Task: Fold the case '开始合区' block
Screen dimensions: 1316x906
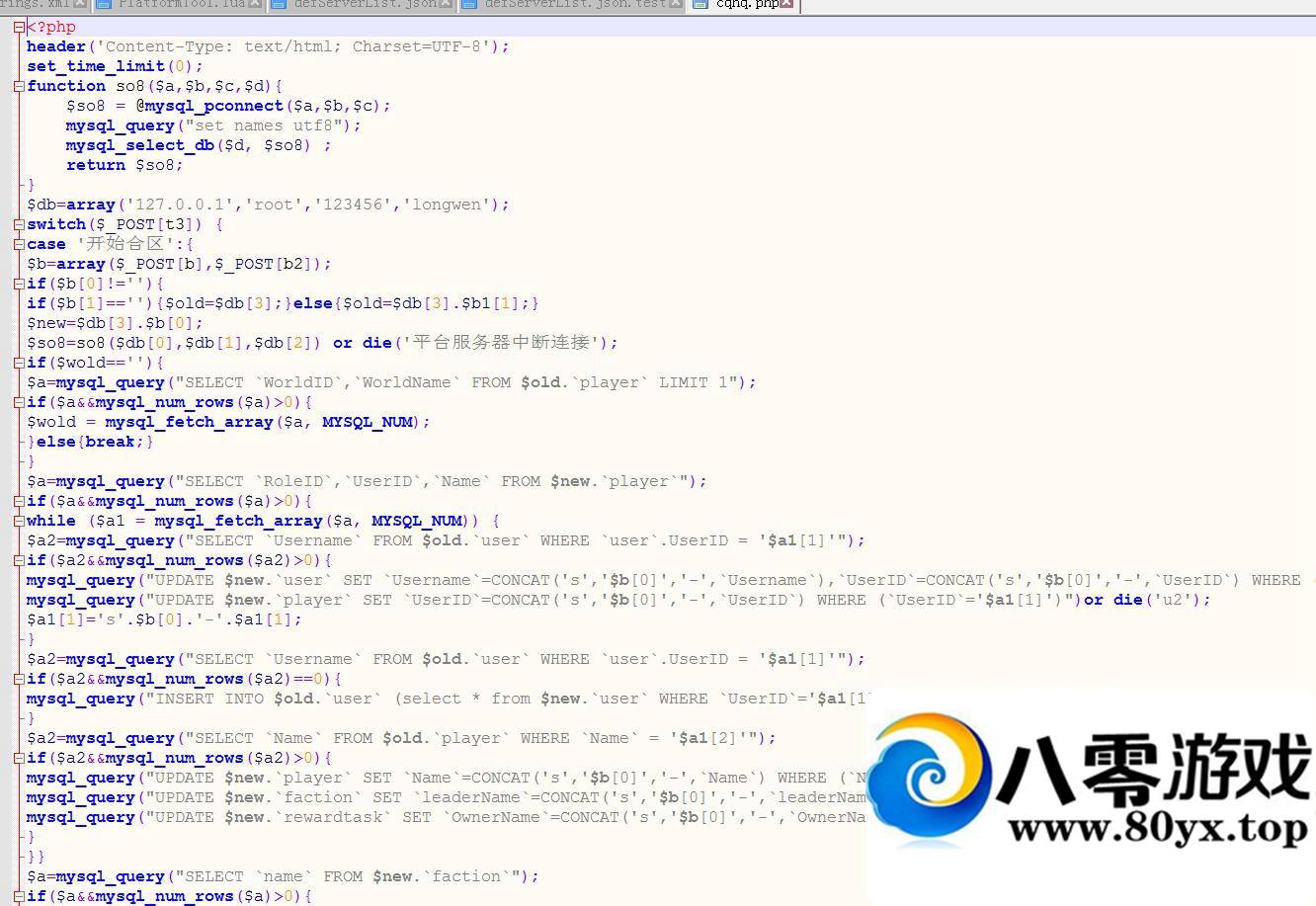Action: pyautogui.click(x=19, y=244)
